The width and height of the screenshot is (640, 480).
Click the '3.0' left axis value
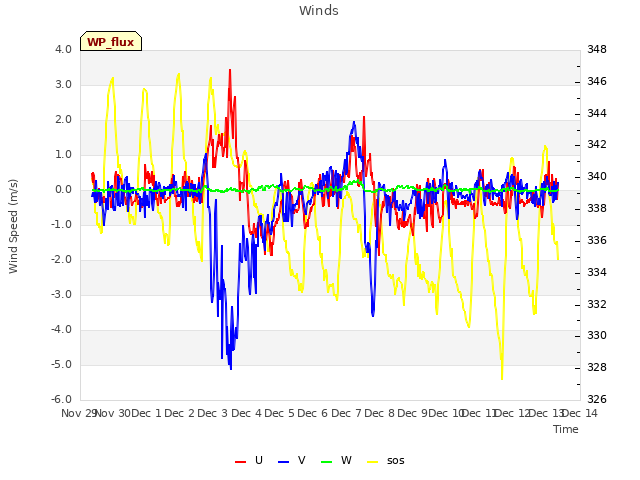click(x=63, y=84)
